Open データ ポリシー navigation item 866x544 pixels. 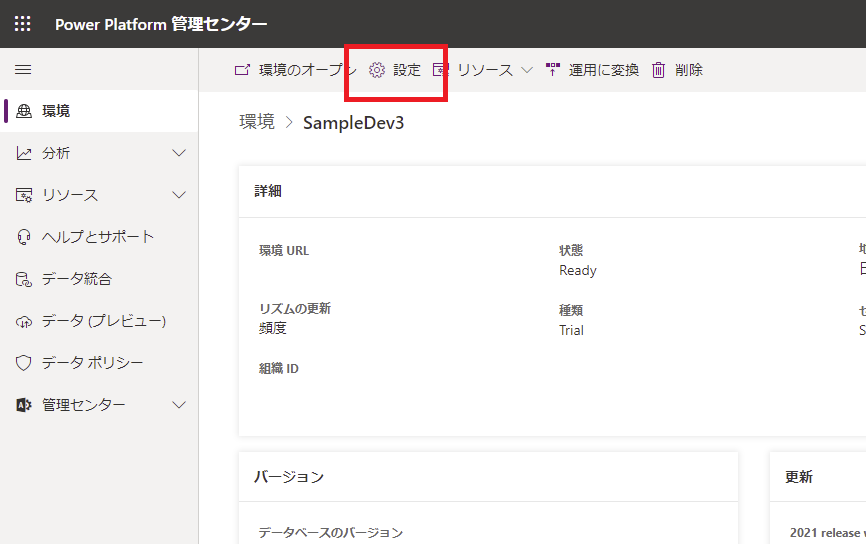(x=99, y=363)
